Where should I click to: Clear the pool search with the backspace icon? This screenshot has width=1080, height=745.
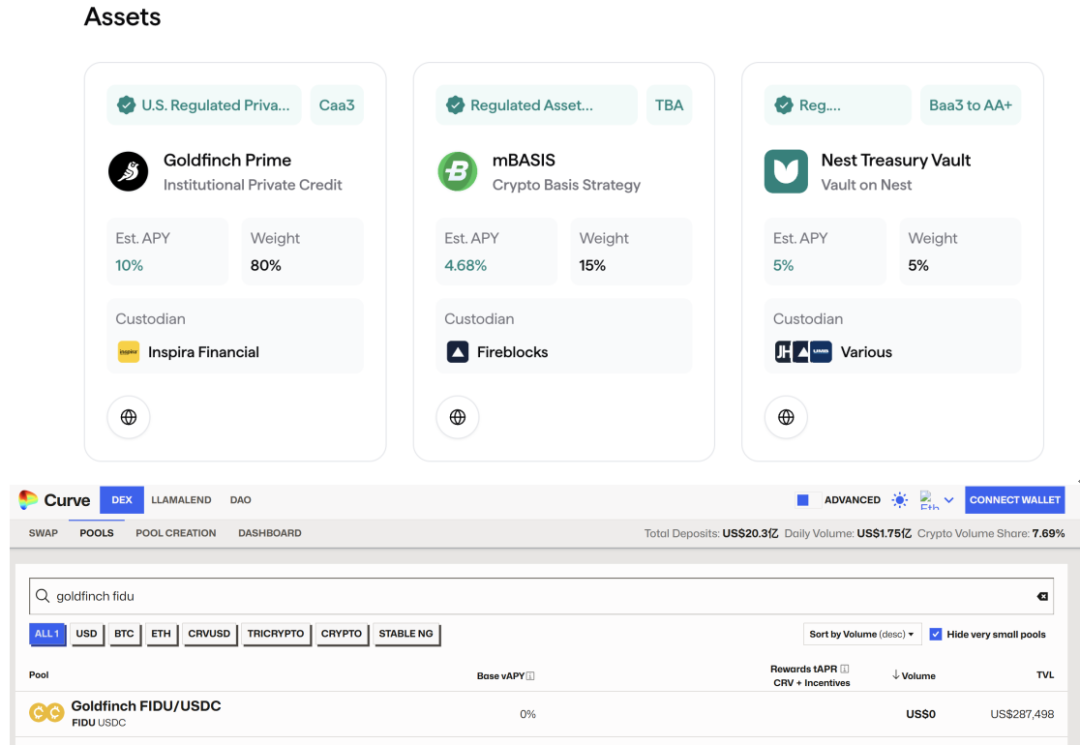pos(1042,596)
